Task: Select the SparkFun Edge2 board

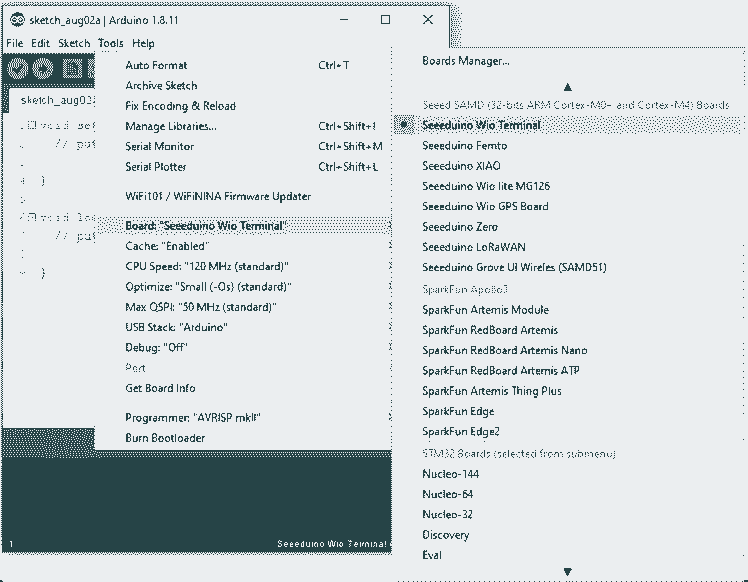Action: [x=567, y=432]
